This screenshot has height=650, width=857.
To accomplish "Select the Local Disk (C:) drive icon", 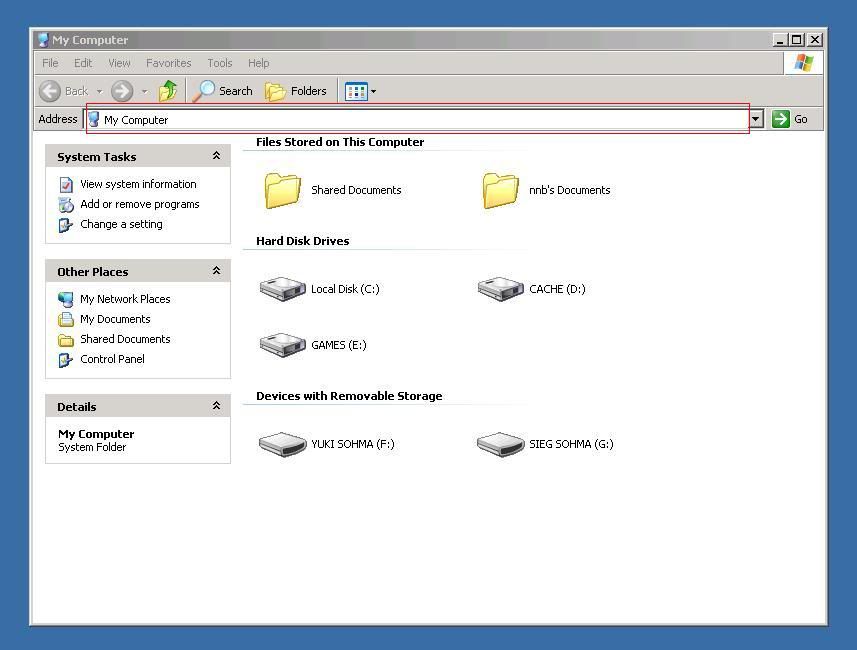I will click(x=282, y=289).
